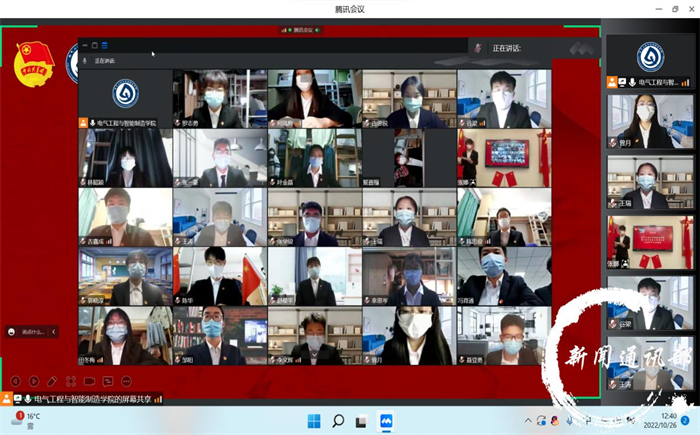
Task: Select the 宫梁 thumbnail in right sidebar
Action: coord(650,303)
